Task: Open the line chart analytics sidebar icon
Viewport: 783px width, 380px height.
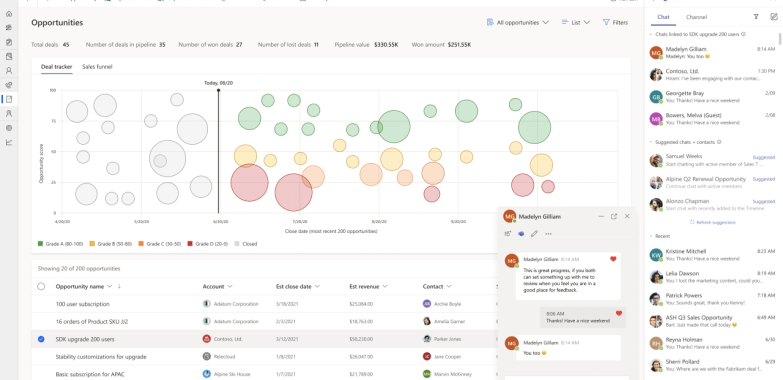Action: (x=8, y=142)
